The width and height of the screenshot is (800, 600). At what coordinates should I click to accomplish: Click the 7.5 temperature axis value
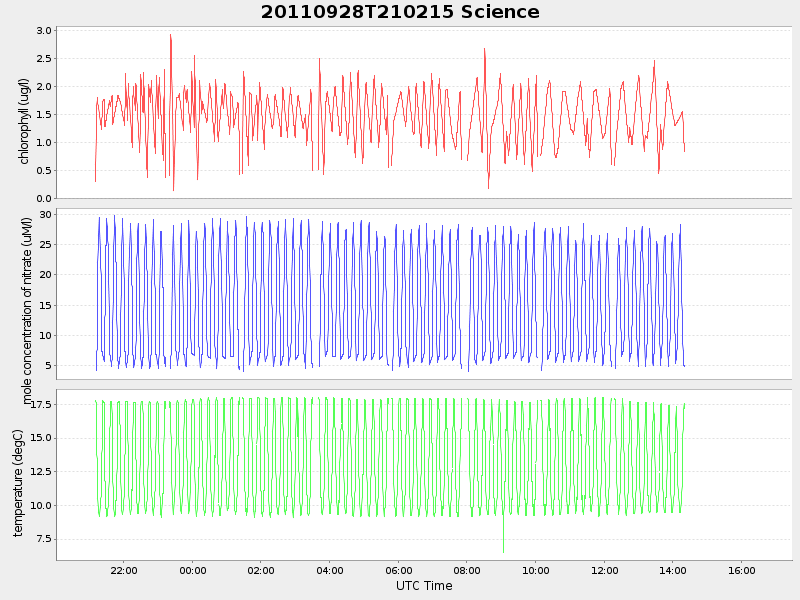(x=44, y=539)
